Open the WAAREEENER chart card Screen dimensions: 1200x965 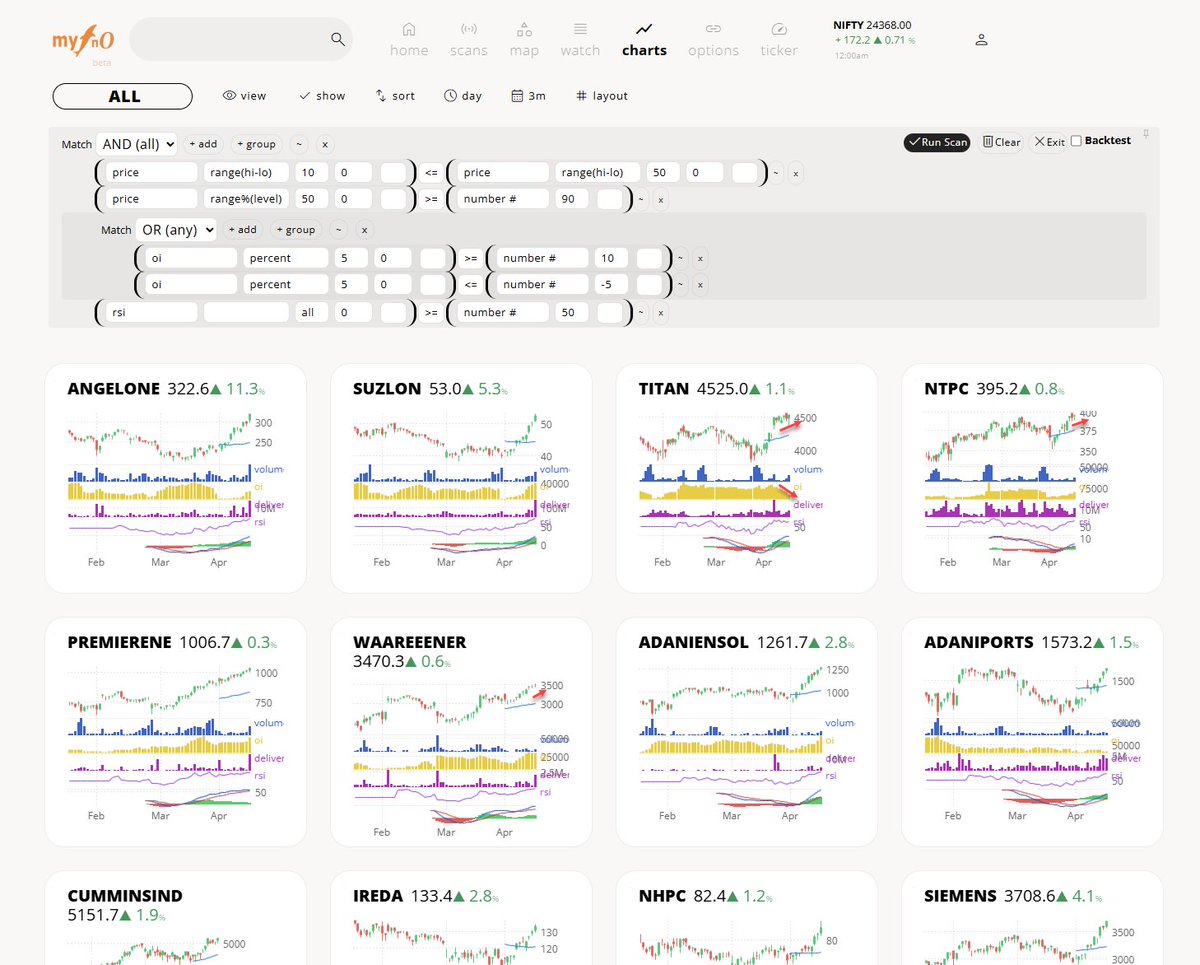coord(461,732)
